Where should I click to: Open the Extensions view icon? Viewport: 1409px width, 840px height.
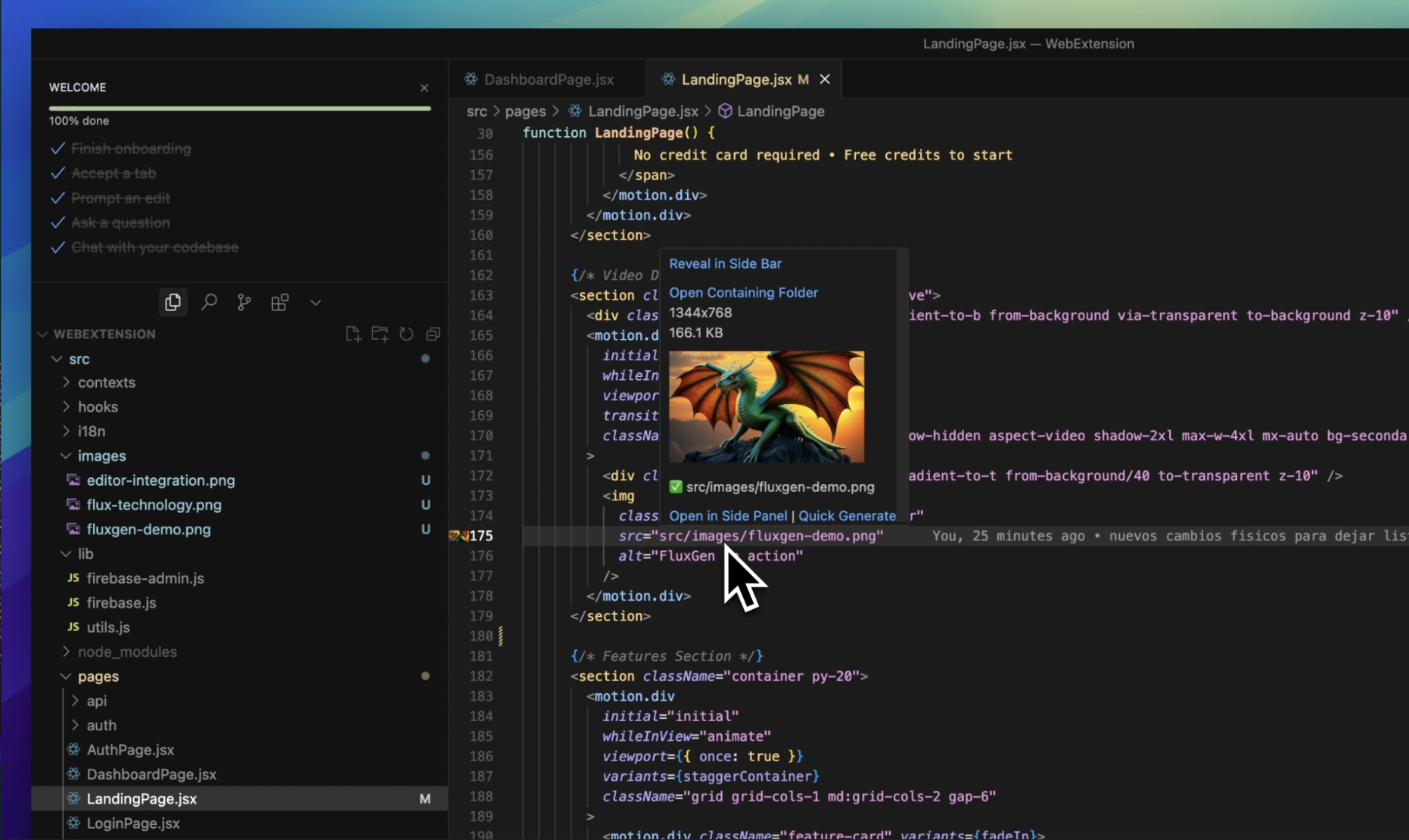coord(280,303)
